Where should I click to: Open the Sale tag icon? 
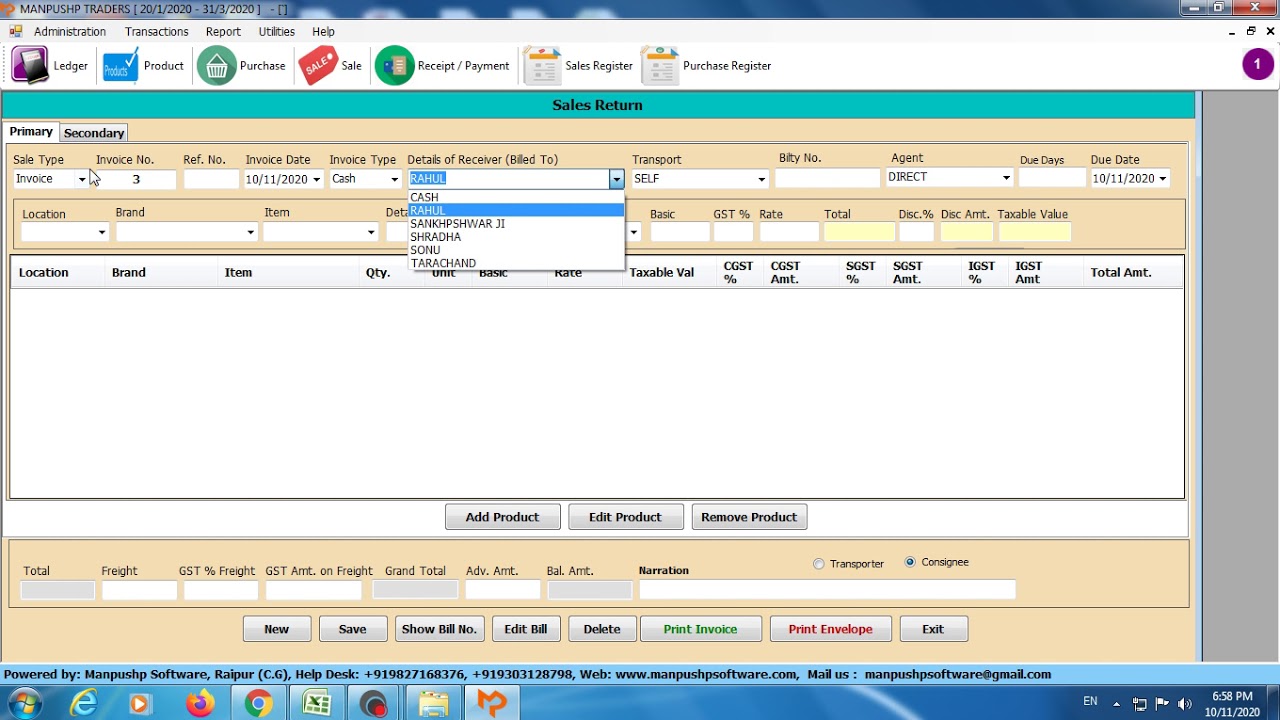tap(318, 66)
